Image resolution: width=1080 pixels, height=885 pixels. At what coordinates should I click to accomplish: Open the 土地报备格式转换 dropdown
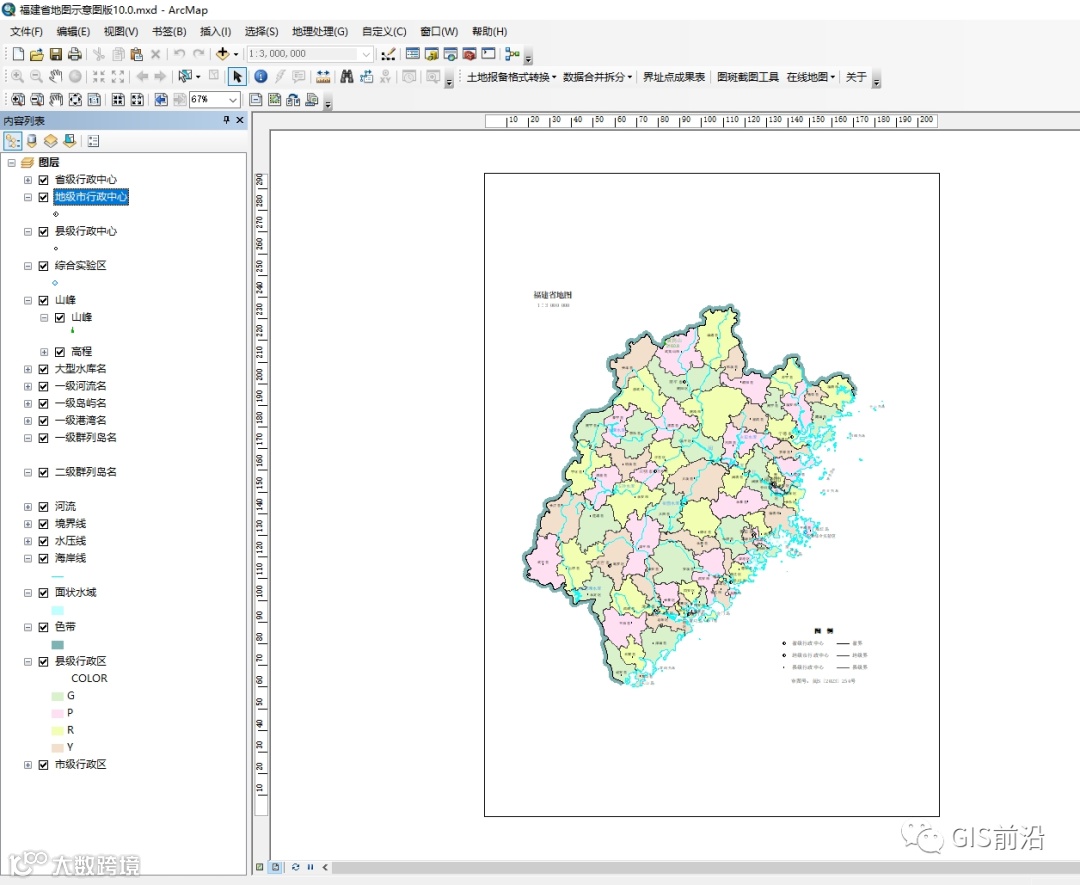[511, 77]
